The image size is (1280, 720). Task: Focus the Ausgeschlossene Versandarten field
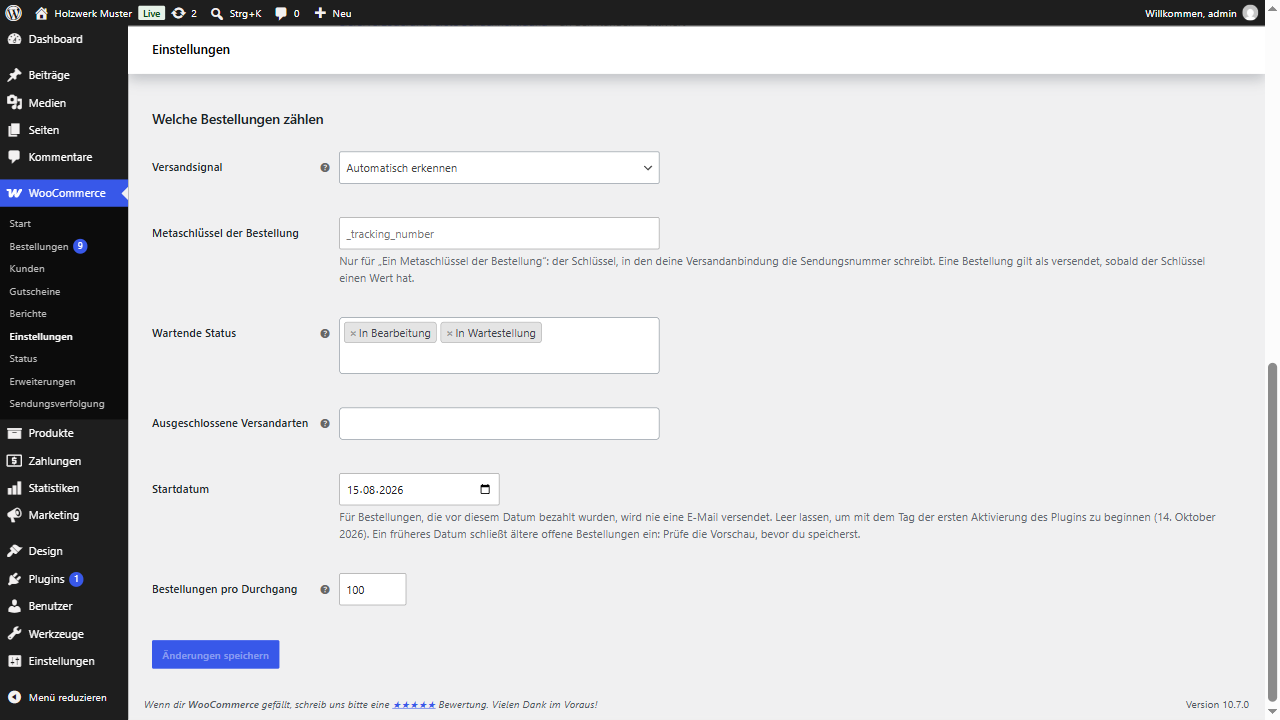tap(499, 424)
